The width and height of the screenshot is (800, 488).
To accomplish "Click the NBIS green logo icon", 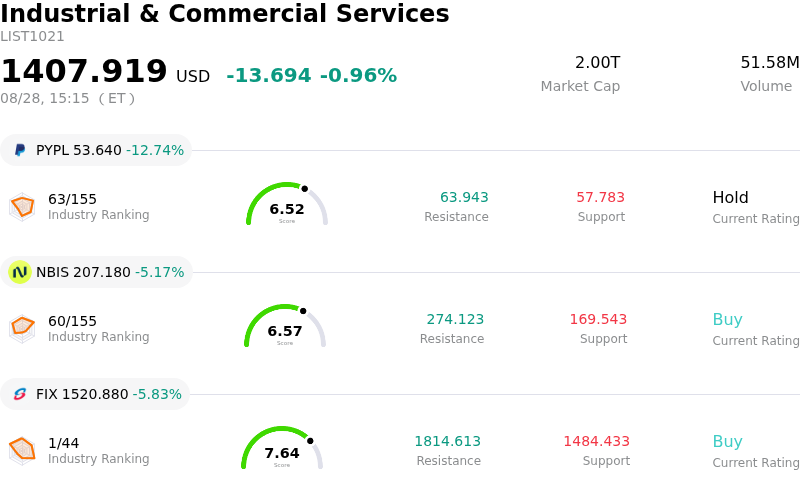I will [20, 272].
